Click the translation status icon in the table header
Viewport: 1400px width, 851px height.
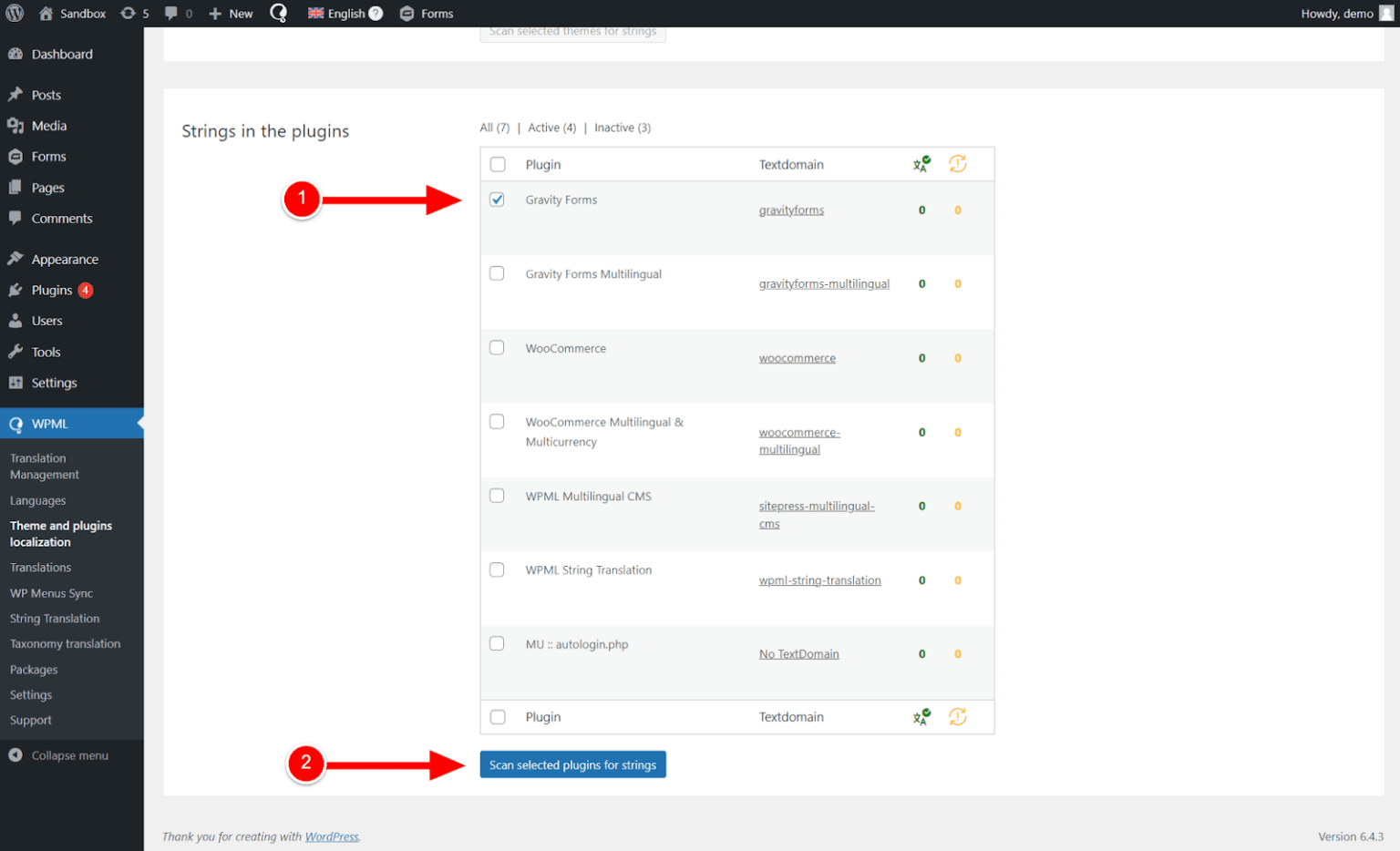tap(921, 164)
